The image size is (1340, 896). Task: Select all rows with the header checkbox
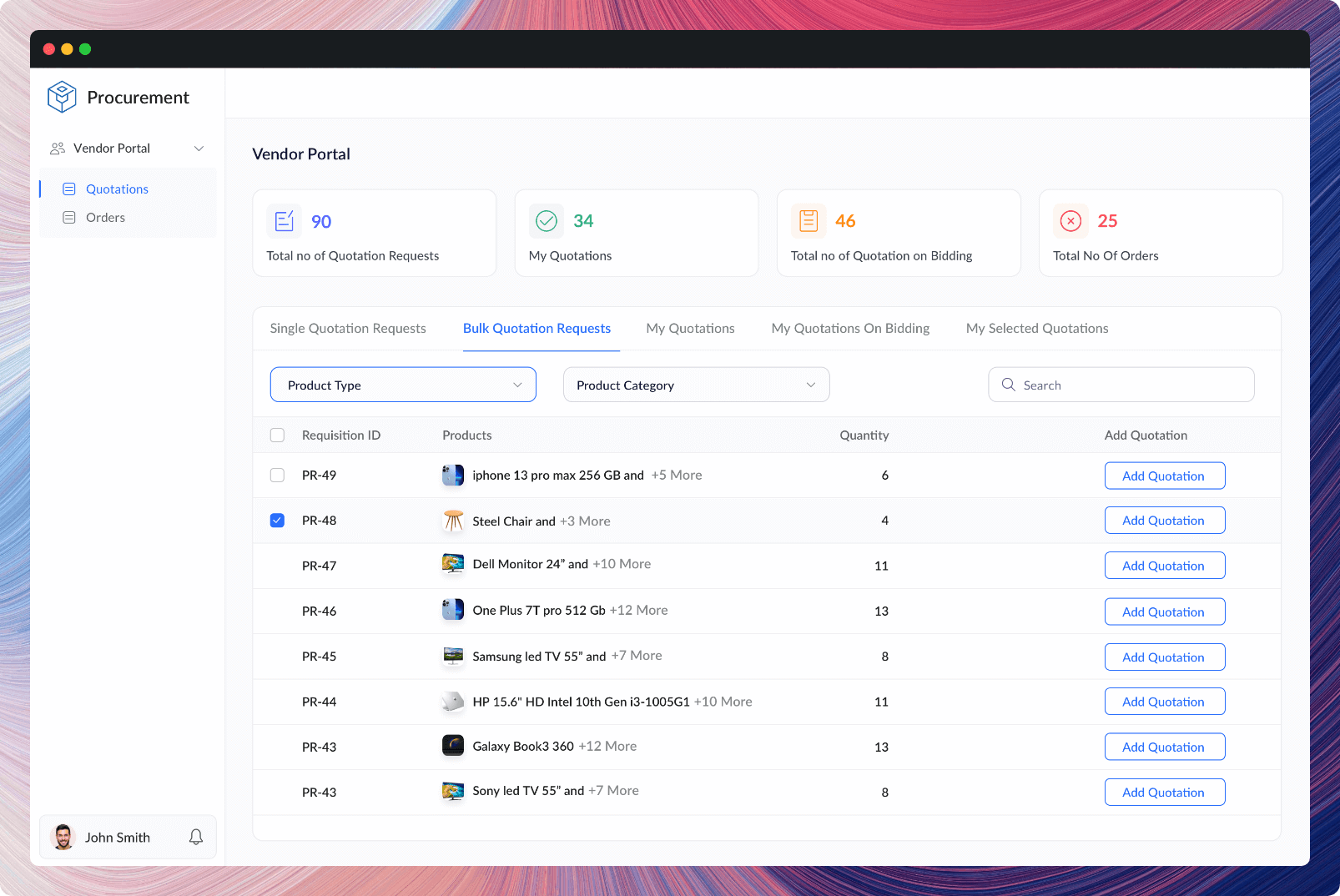(x=277, y=435)
